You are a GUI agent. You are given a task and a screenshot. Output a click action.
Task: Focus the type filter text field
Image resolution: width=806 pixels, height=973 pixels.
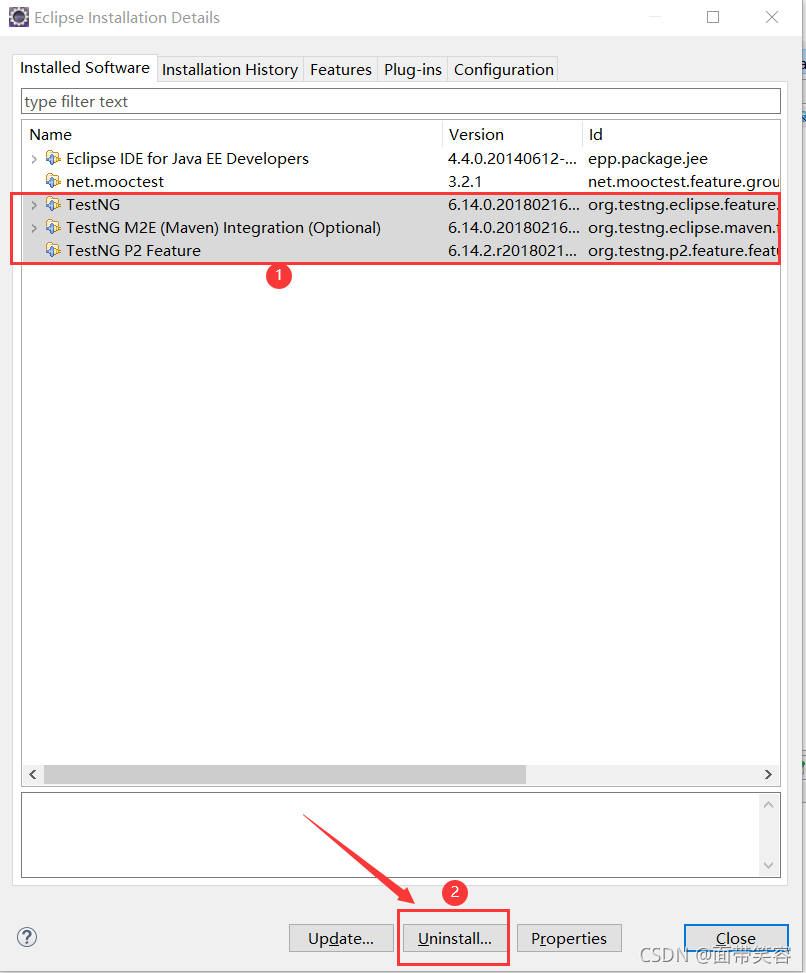401,101
